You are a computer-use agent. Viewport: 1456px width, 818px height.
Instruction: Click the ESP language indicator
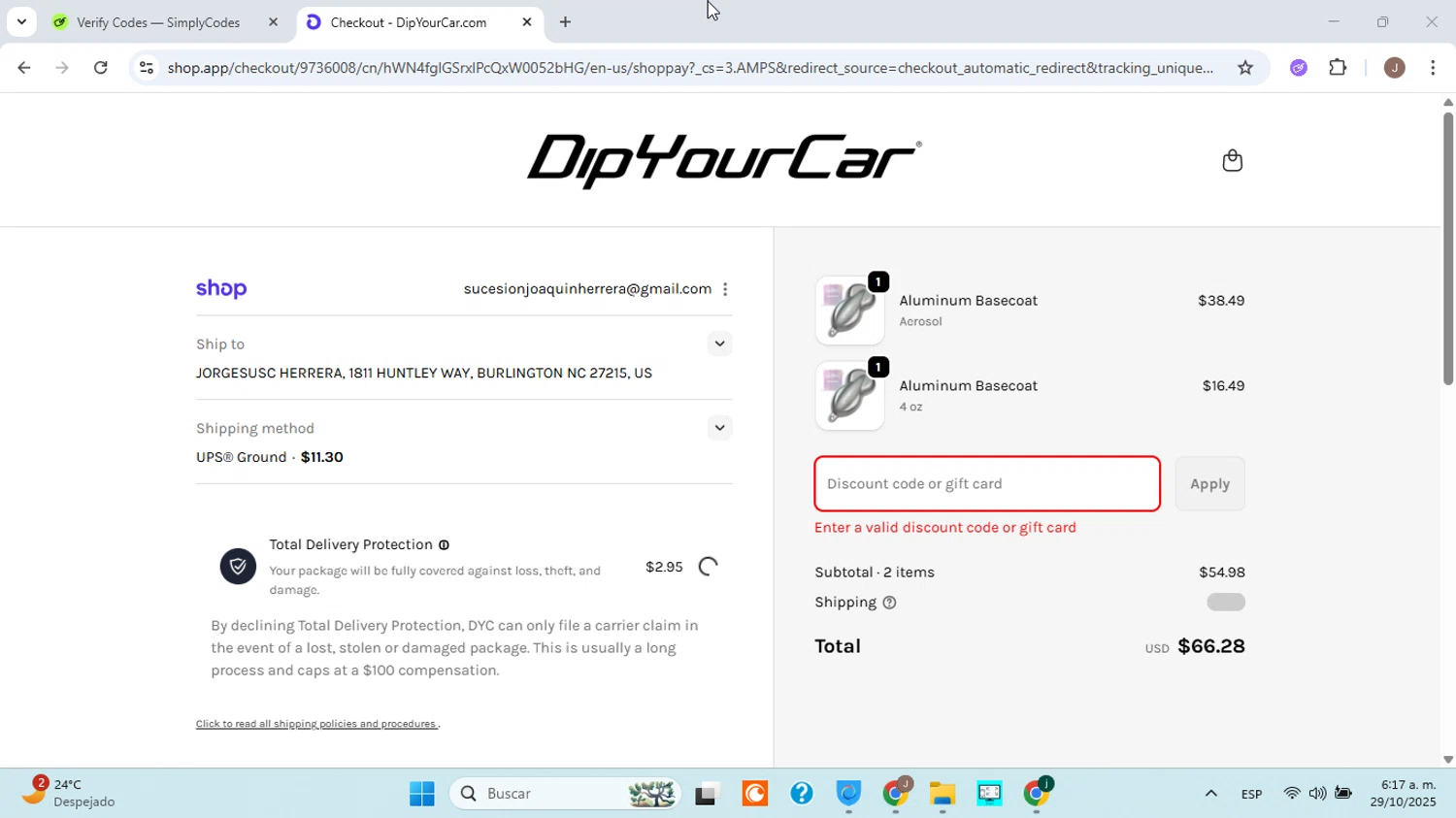tap(1251, 795)
